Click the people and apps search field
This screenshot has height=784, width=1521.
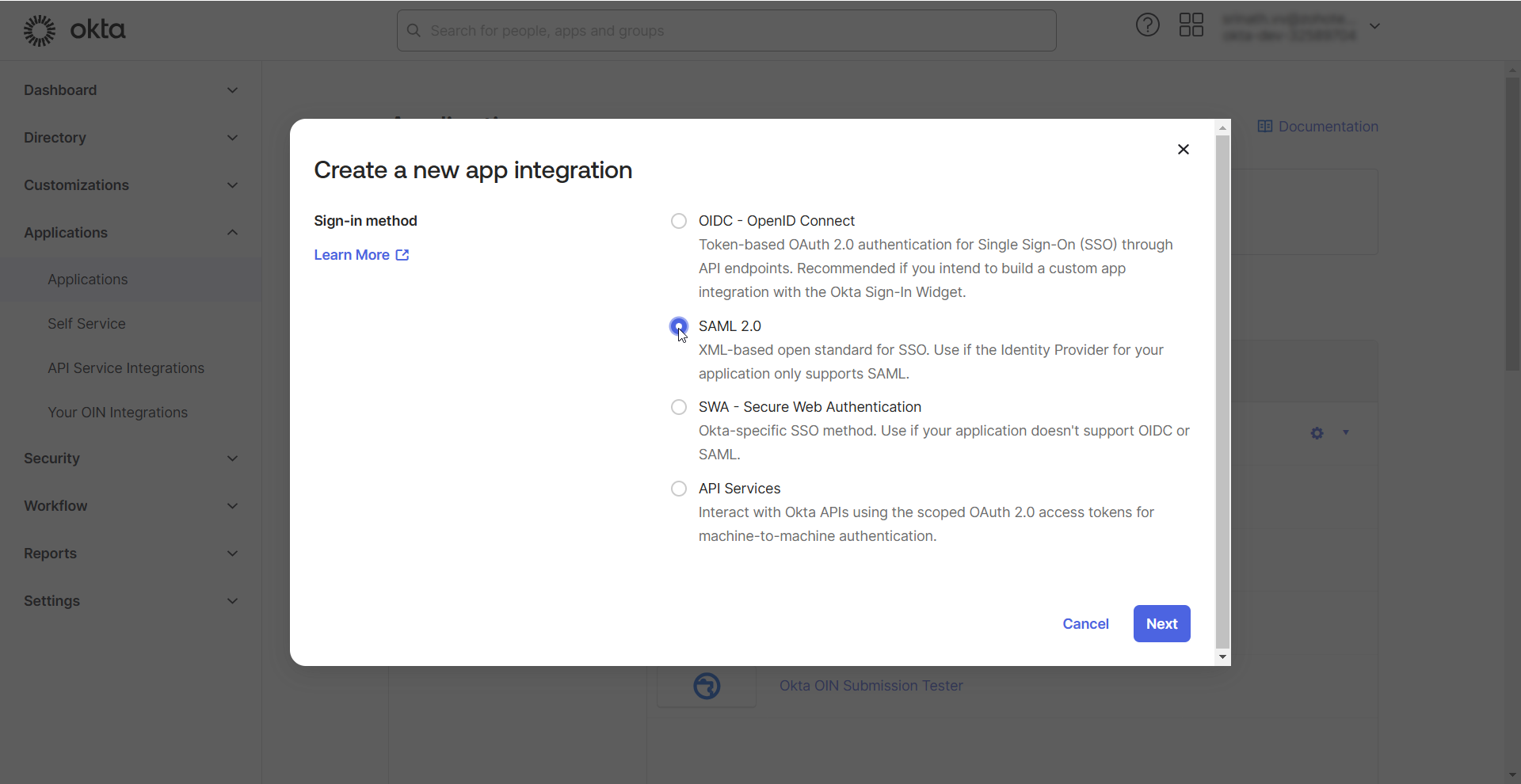pyautogui.click(x=726, y=30)
